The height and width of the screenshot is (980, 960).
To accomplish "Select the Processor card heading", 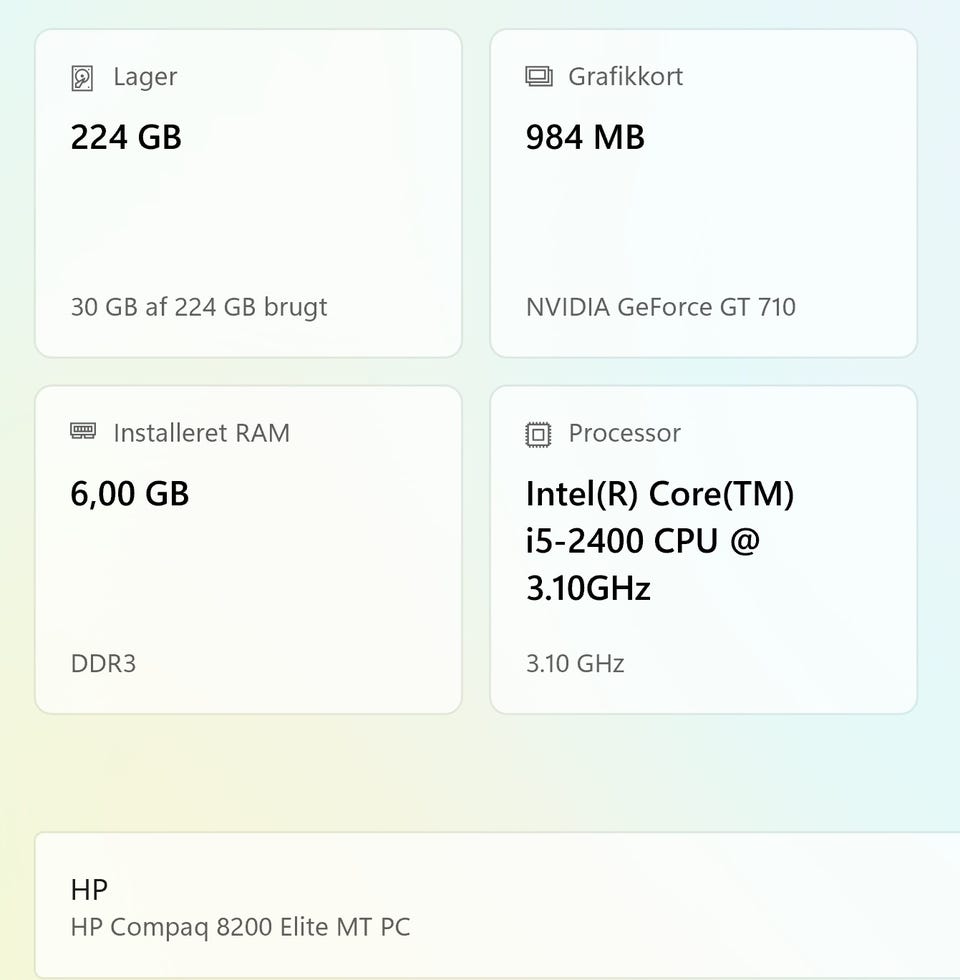I will 624,433.
